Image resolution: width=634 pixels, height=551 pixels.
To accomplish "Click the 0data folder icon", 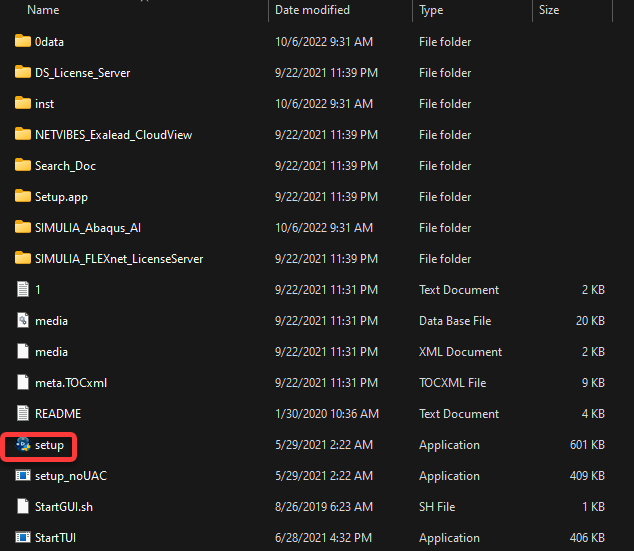I will pyautogui.click(x=23, y=41).
